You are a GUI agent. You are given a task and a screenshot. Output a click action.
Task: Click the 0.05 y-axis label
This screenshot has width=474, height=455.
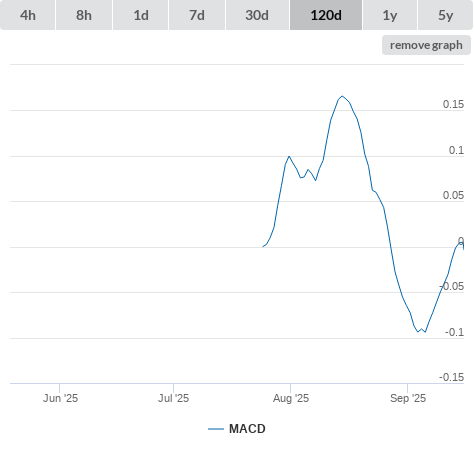pyautogui.click(x=453, y=195)
